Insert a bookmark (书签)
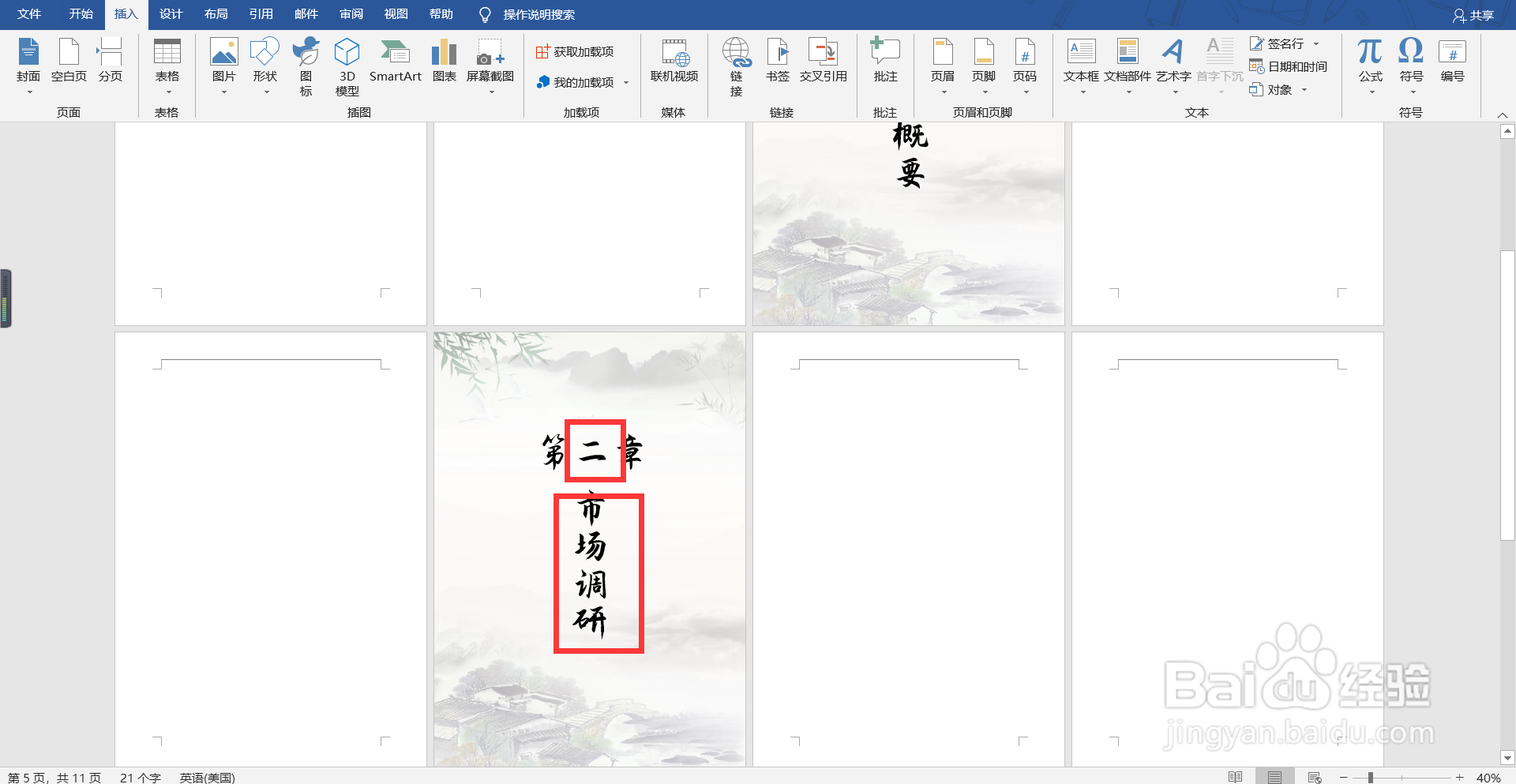This screenshot has width=1516, height=784. pyautogui.click(x=778, y=60)
